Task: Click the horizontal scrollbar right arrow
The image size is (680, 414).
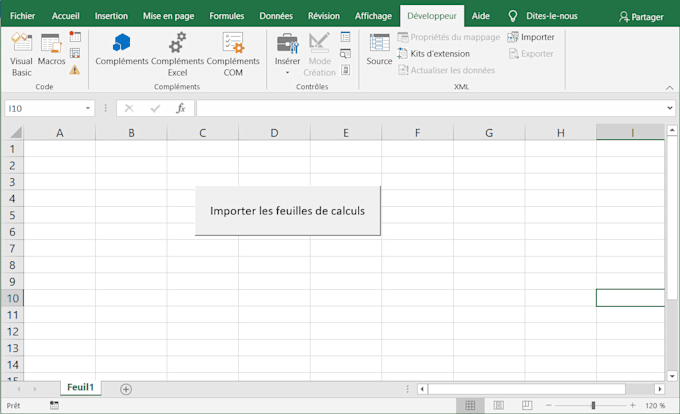Action: click(x=660, y=389)
